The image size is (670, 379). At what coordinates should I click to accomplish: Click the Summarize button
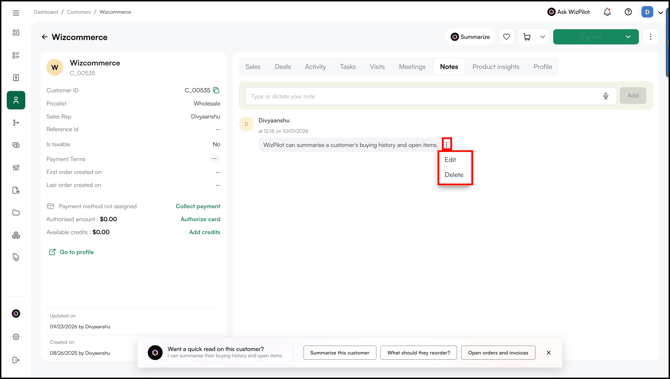click(470, 37)
